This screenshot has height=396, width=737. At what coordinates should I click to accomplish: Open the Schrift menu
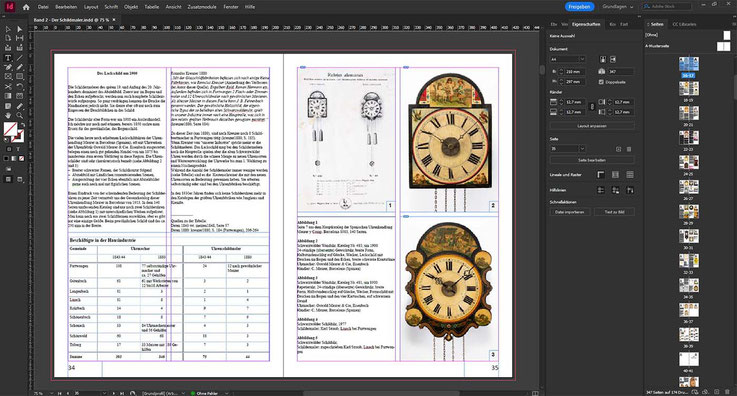111,7
